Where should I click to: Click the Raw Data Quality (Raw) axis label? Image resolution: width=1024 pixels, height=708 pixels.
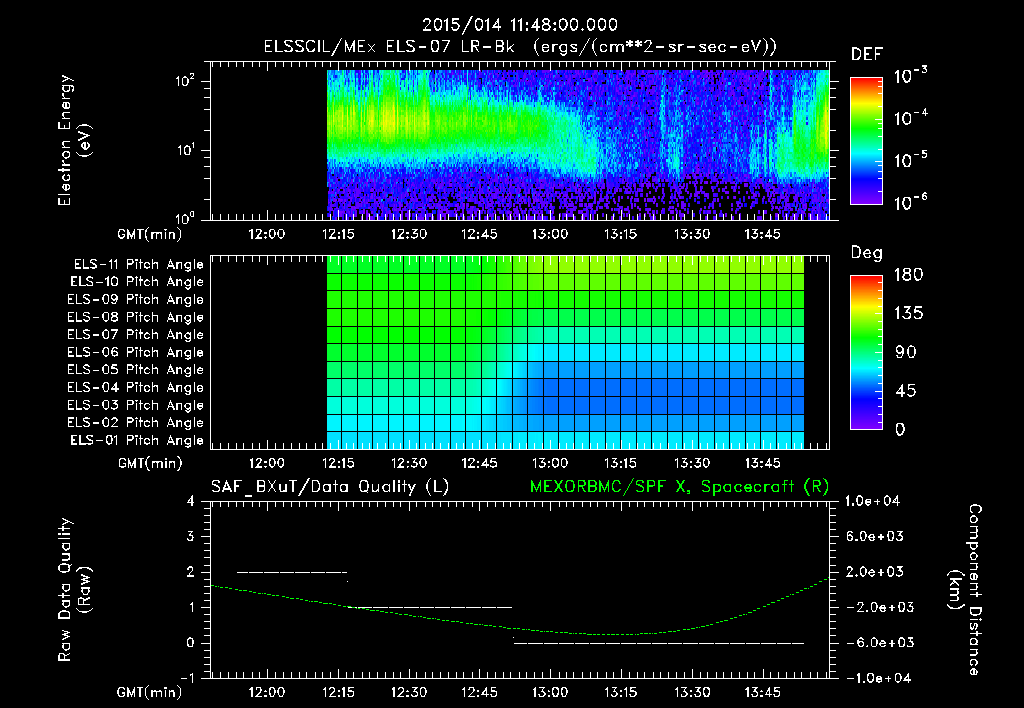click(74, 590)
